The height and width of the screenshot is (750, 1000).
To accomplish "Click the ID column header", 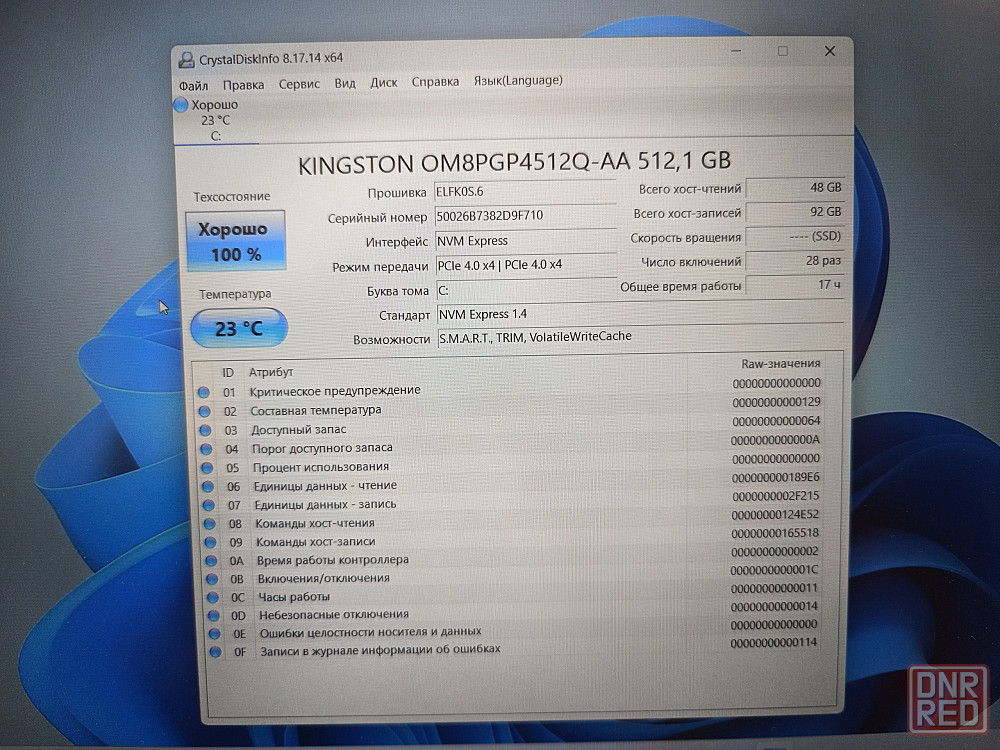I will 228,372.
